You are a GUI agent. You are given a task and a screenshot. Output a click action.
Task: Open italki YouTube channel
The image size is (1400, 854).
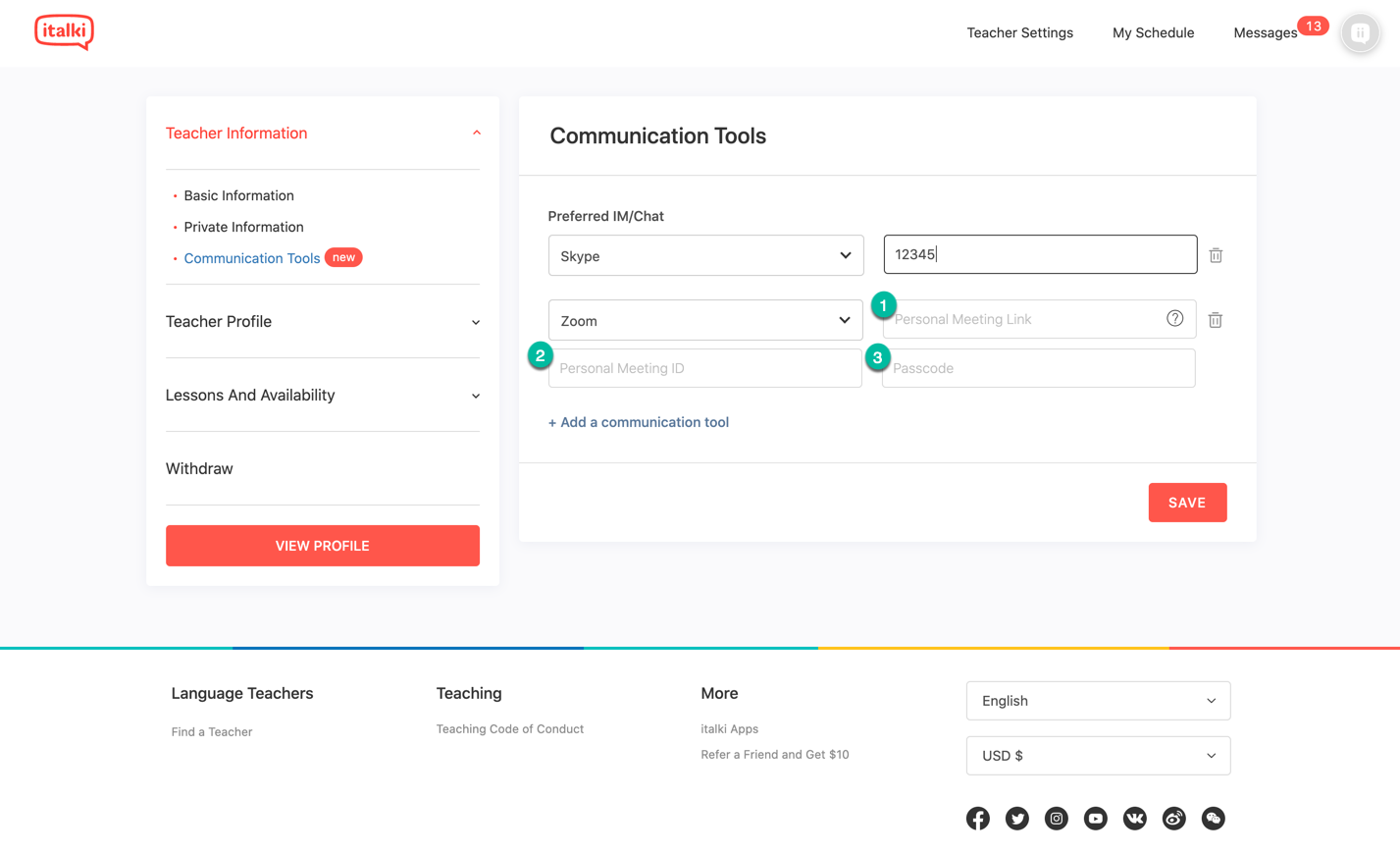pyautogui.click(x=1095, y=819)
